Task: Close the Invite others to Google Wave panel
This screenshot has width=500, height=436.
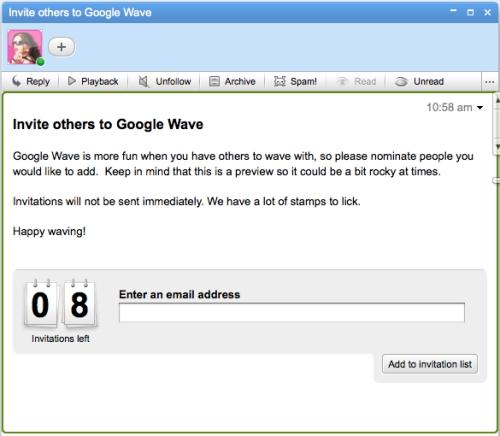Action: (487, 12)
